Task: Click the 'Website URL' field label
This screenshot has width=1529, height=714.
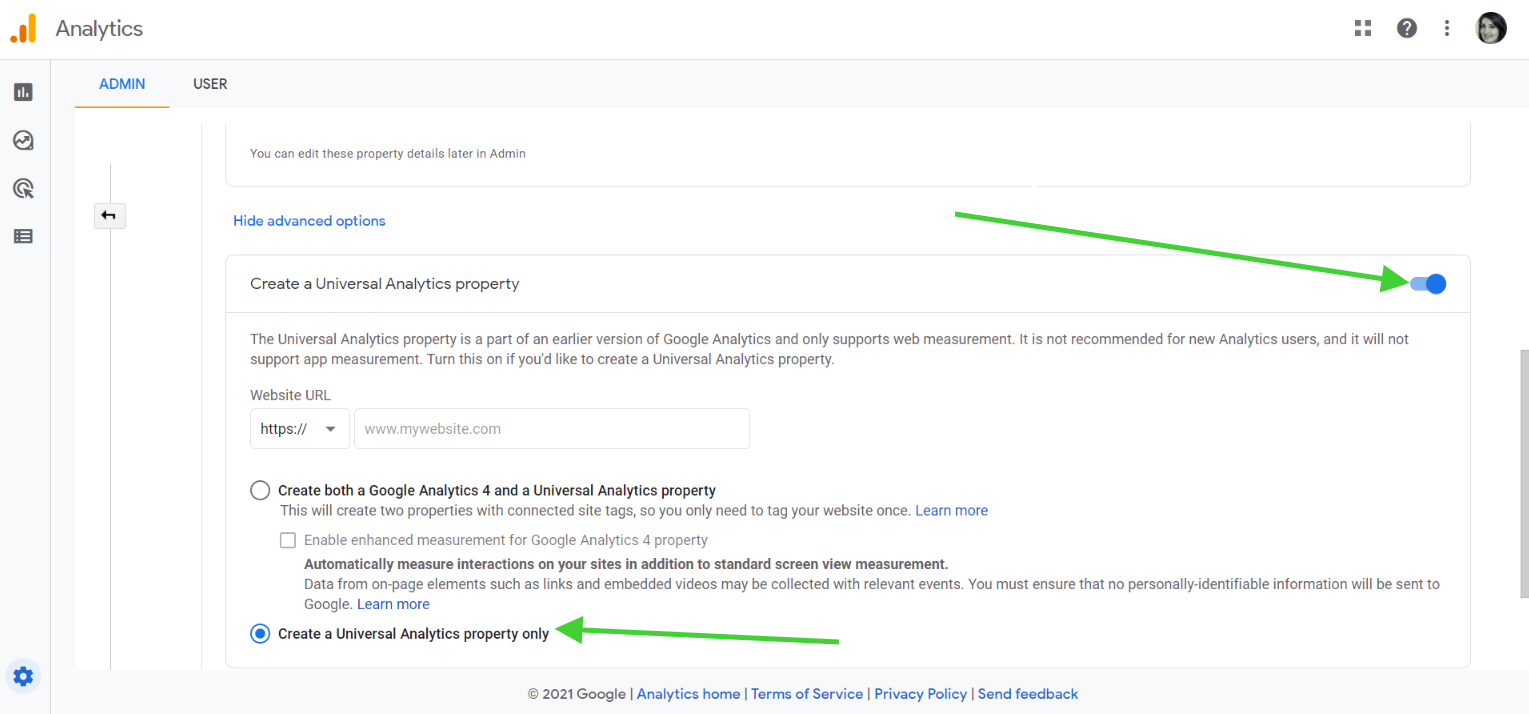Action: pos(290,395)
